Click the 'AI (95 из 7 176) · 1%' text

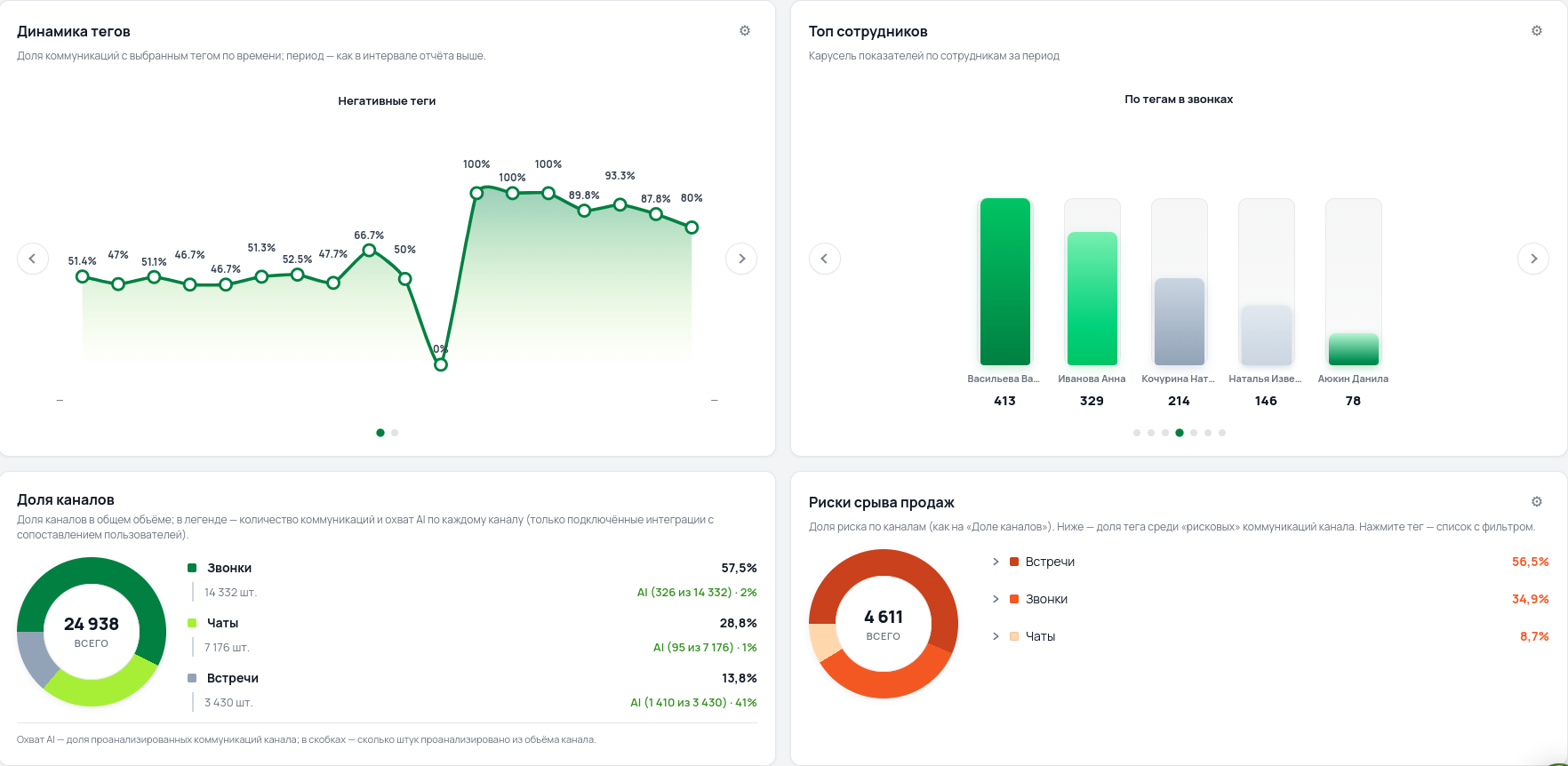705,648
